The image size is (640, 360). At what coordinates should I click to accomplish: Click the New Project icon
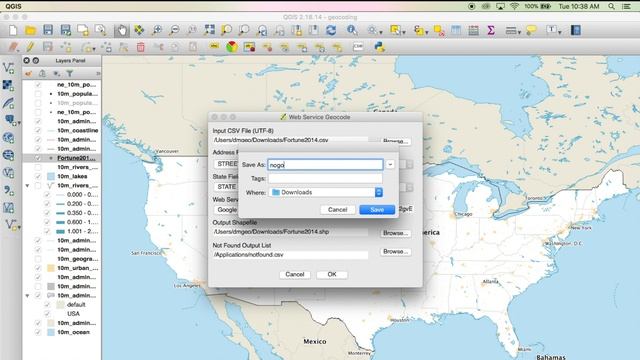click(13, 30)
